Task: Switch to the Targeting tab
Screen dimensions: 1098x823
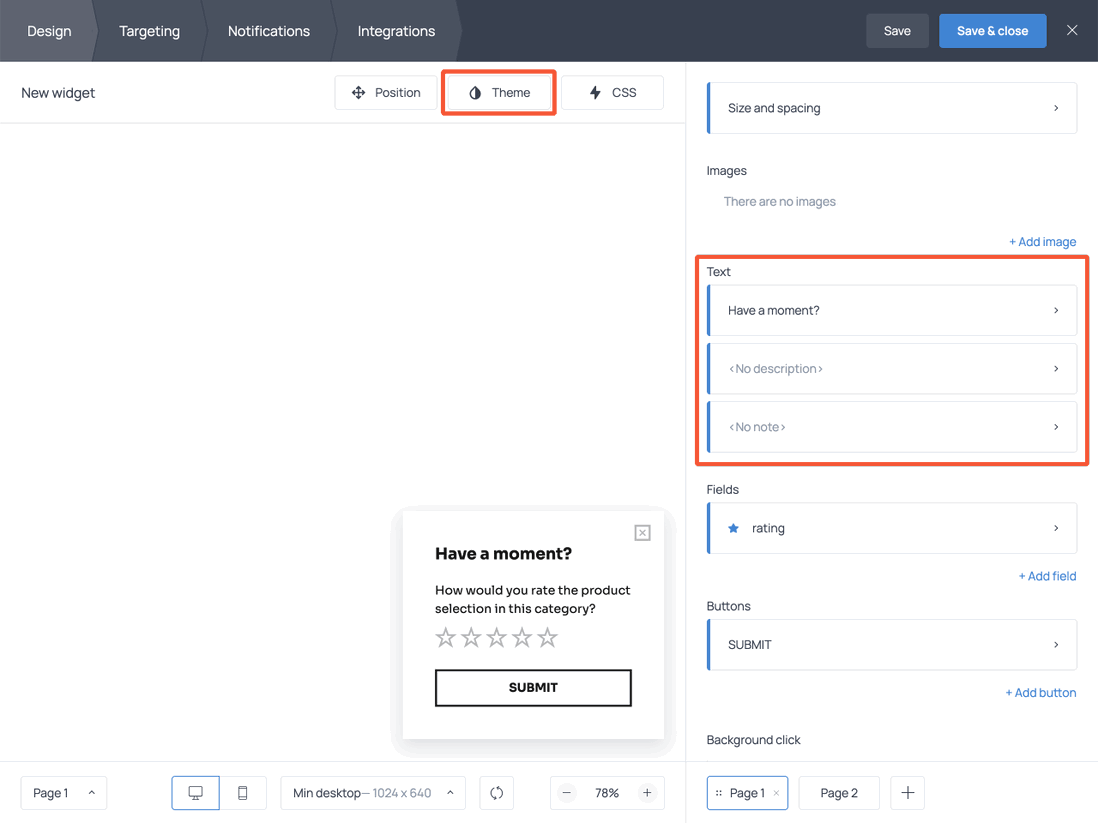Action: click(x=149, y=31)
